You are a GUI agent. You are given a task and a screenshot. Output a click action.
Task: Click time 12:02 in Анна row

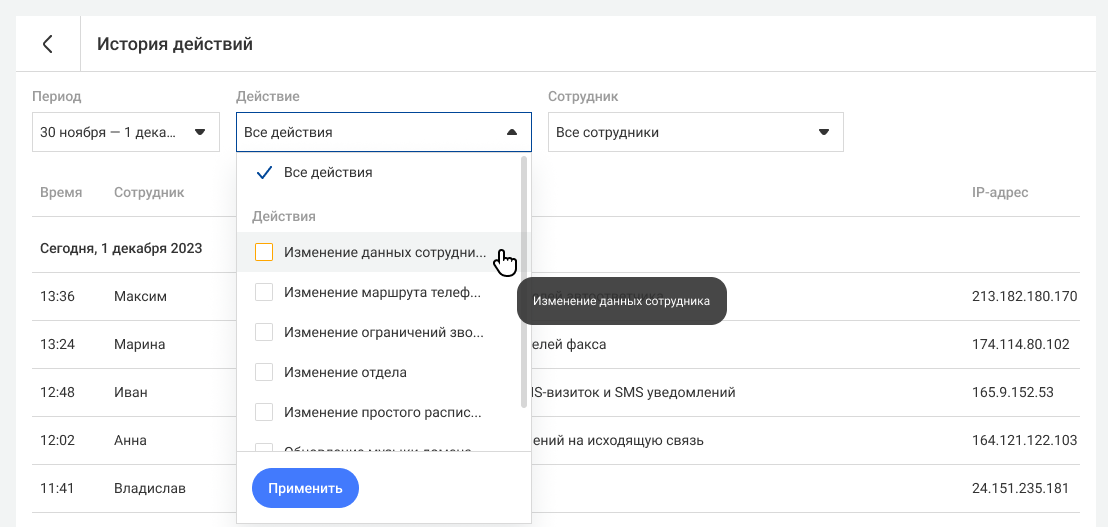57,441
